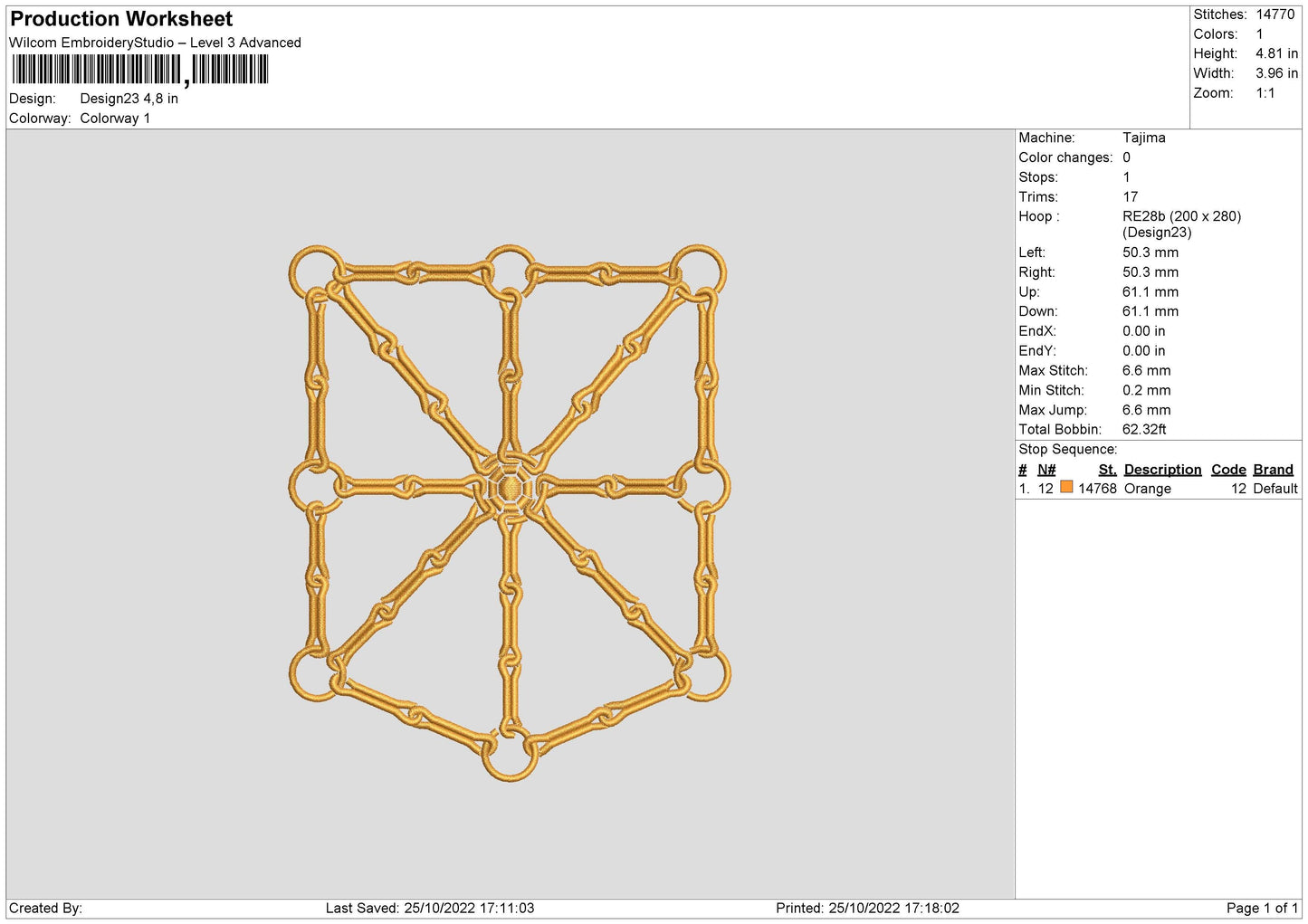Click the Page 1 of 1 indicator
1308x924 pixels.
tap(1262, 908)
